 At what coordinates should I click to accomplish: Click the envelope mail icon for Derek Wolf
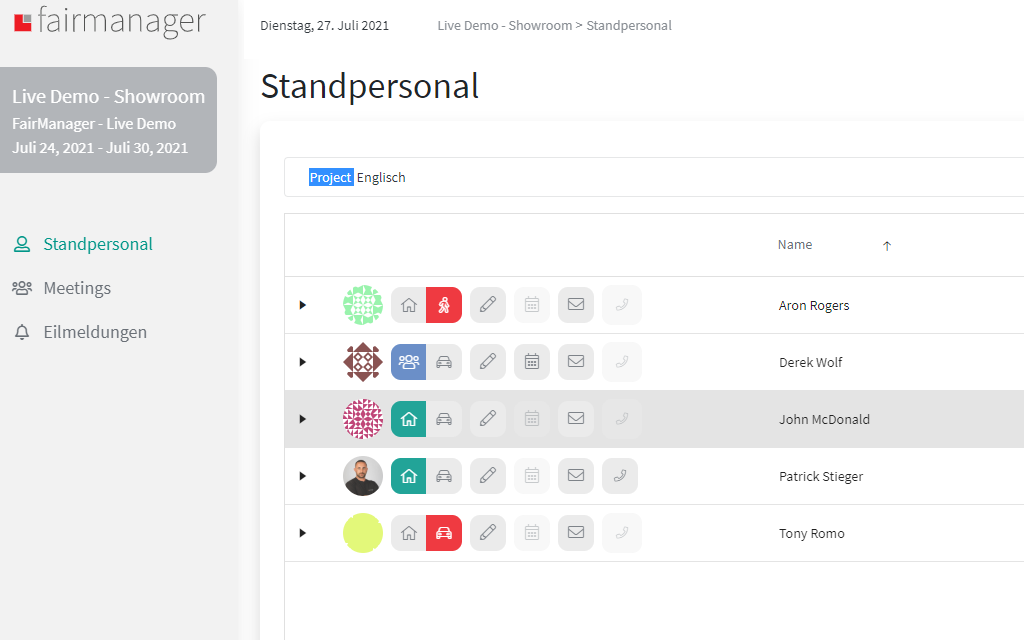576,362
